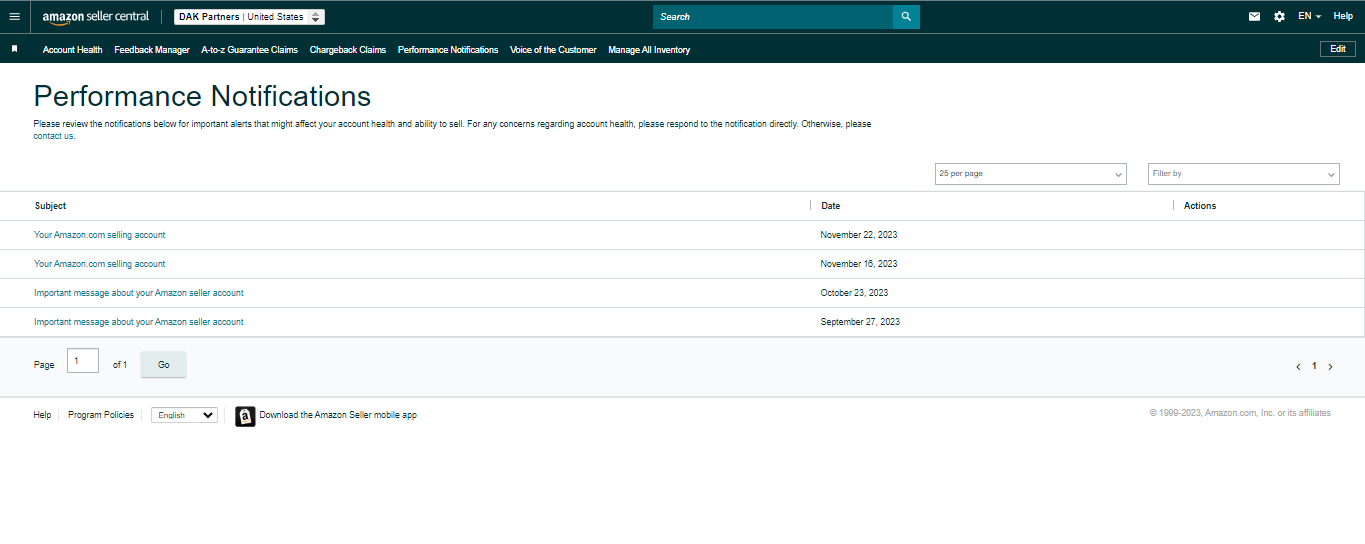Go to A-to-z Guarantee Claims

(249, 50)
